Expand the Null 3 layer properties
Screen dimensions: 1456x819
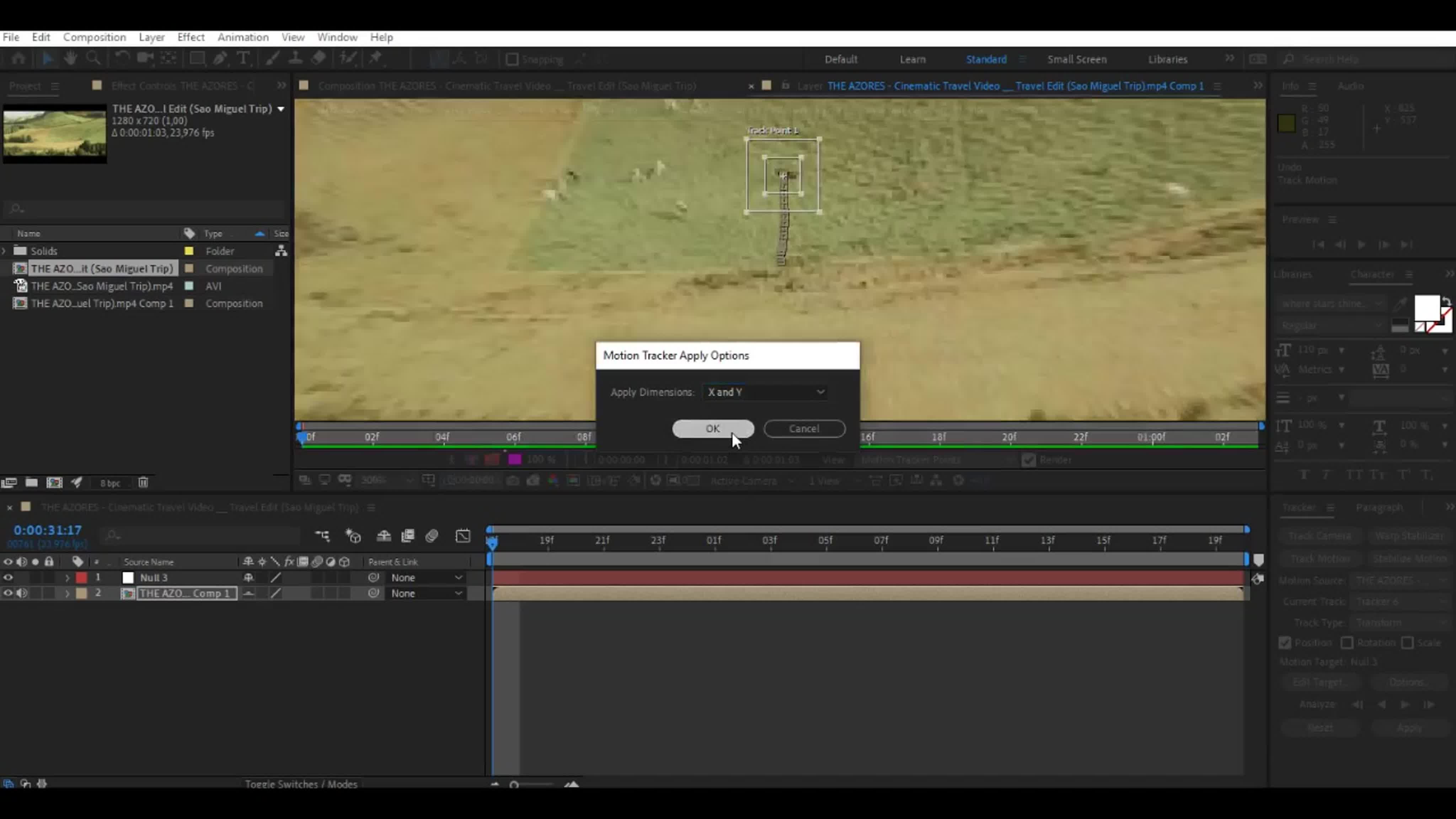click(67, 578)
